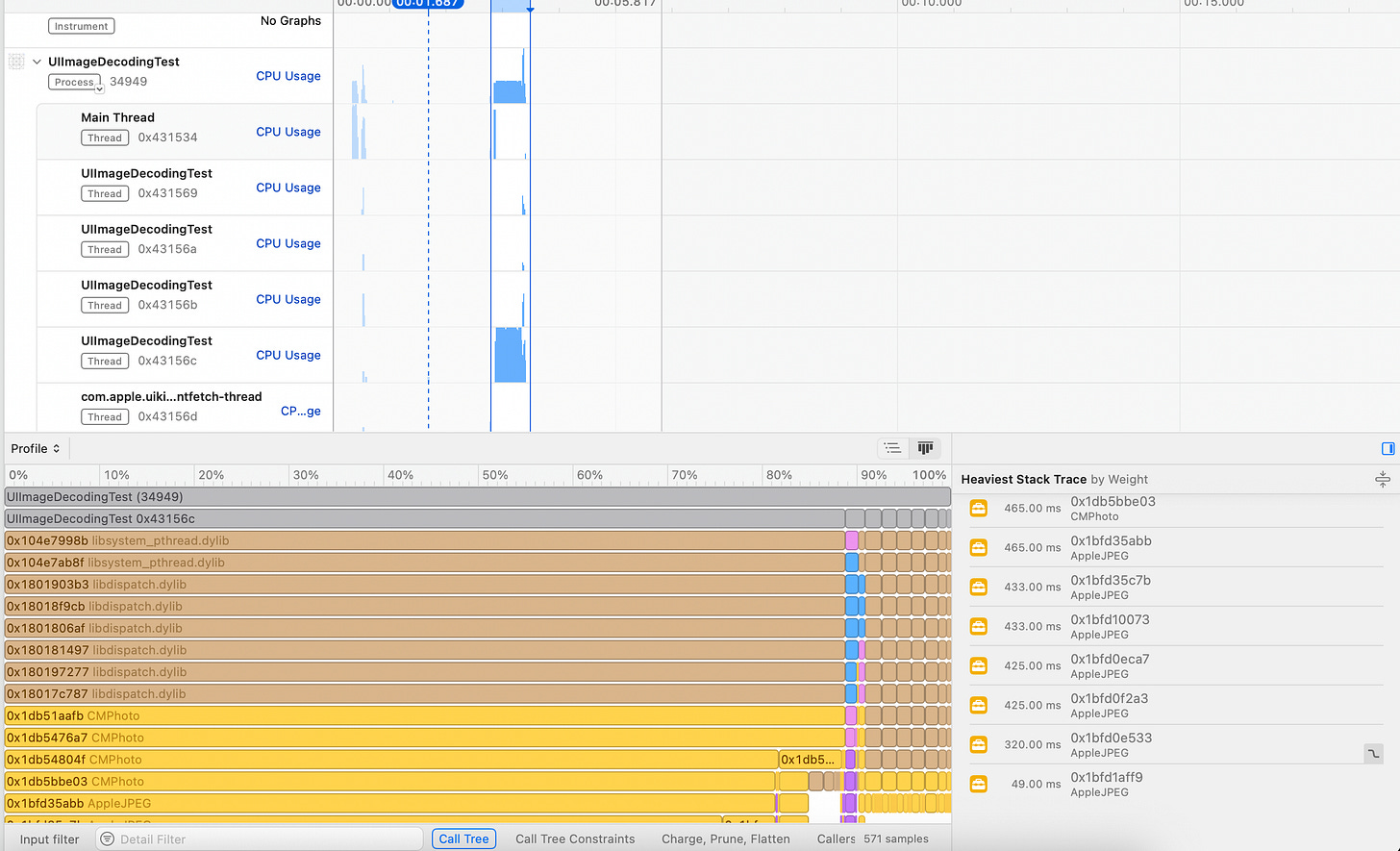The height and width of the screenshot is (851, 1400).
Task: Open the Profile dropdown selector
Action: [36, 448]
